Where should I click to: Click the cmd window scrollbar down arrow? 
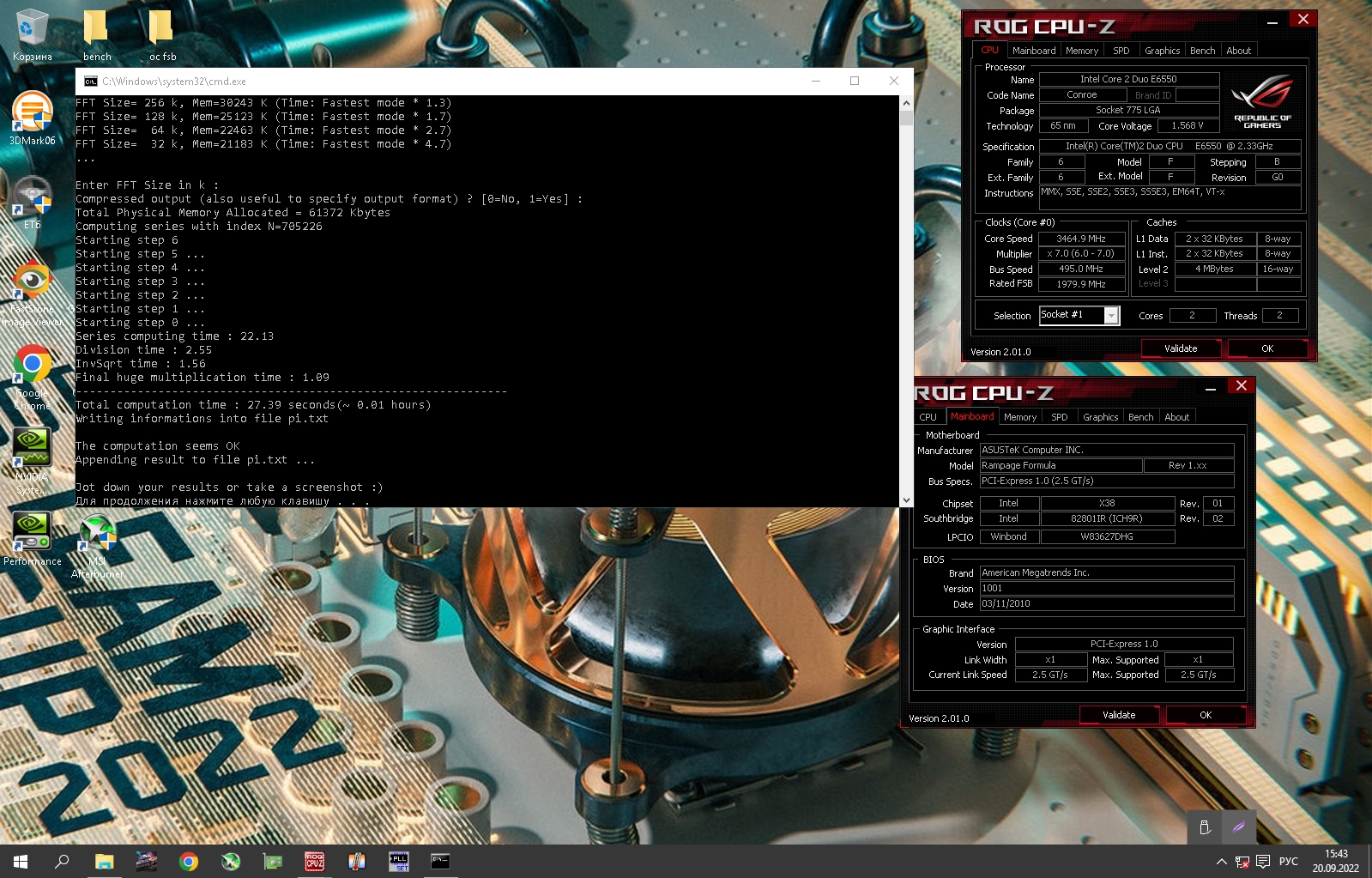[906, 500]
